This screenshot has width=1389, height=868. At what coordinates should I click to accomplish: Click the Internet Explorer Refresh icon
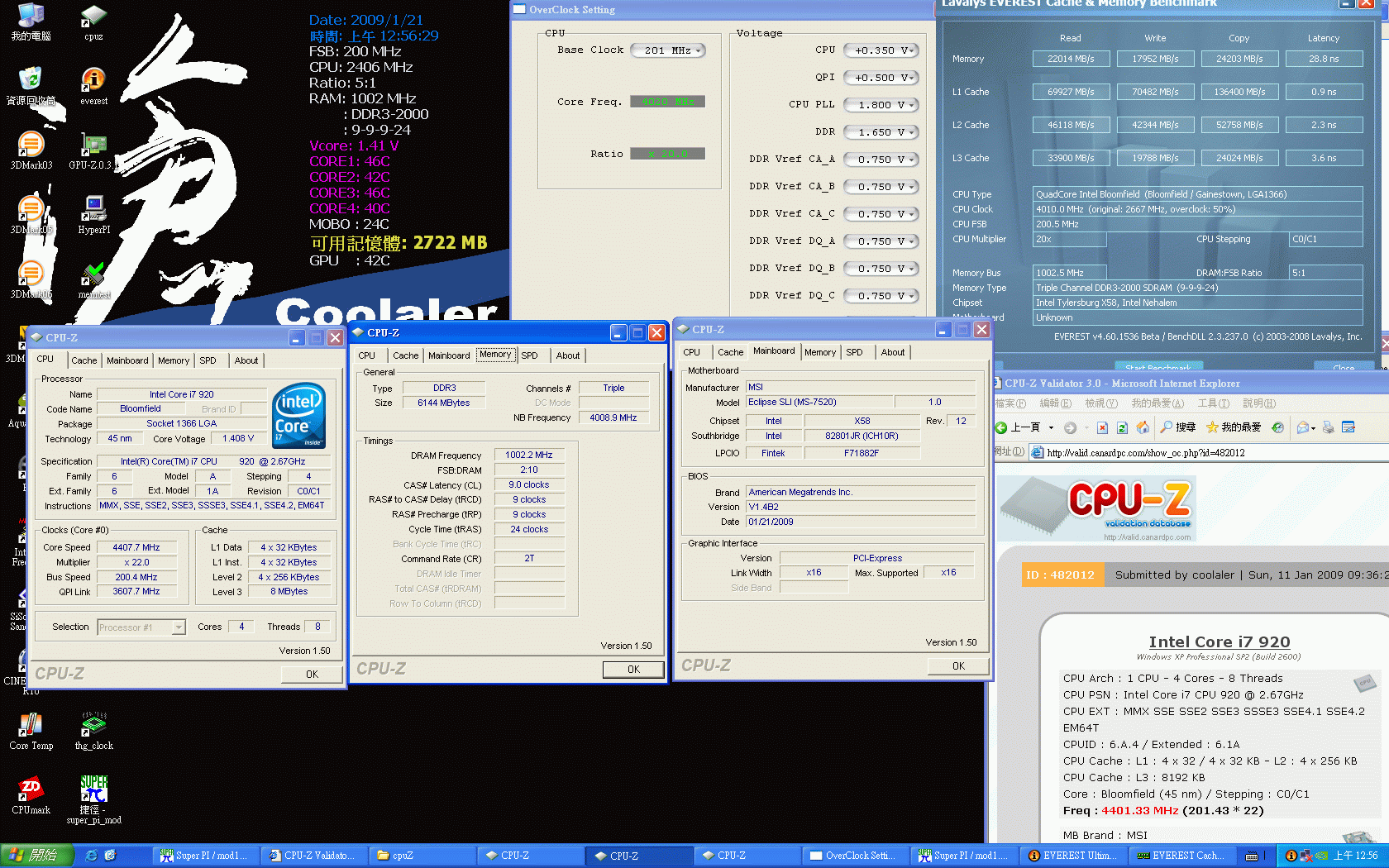[x=1122, y=427]
